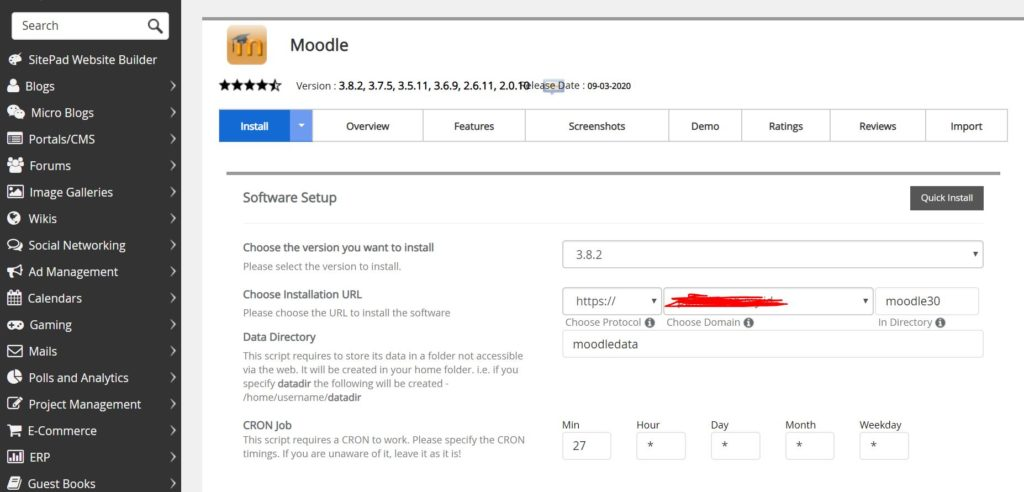
Task: Expand the Forums category chevron
Action: (x=173, y=165)
